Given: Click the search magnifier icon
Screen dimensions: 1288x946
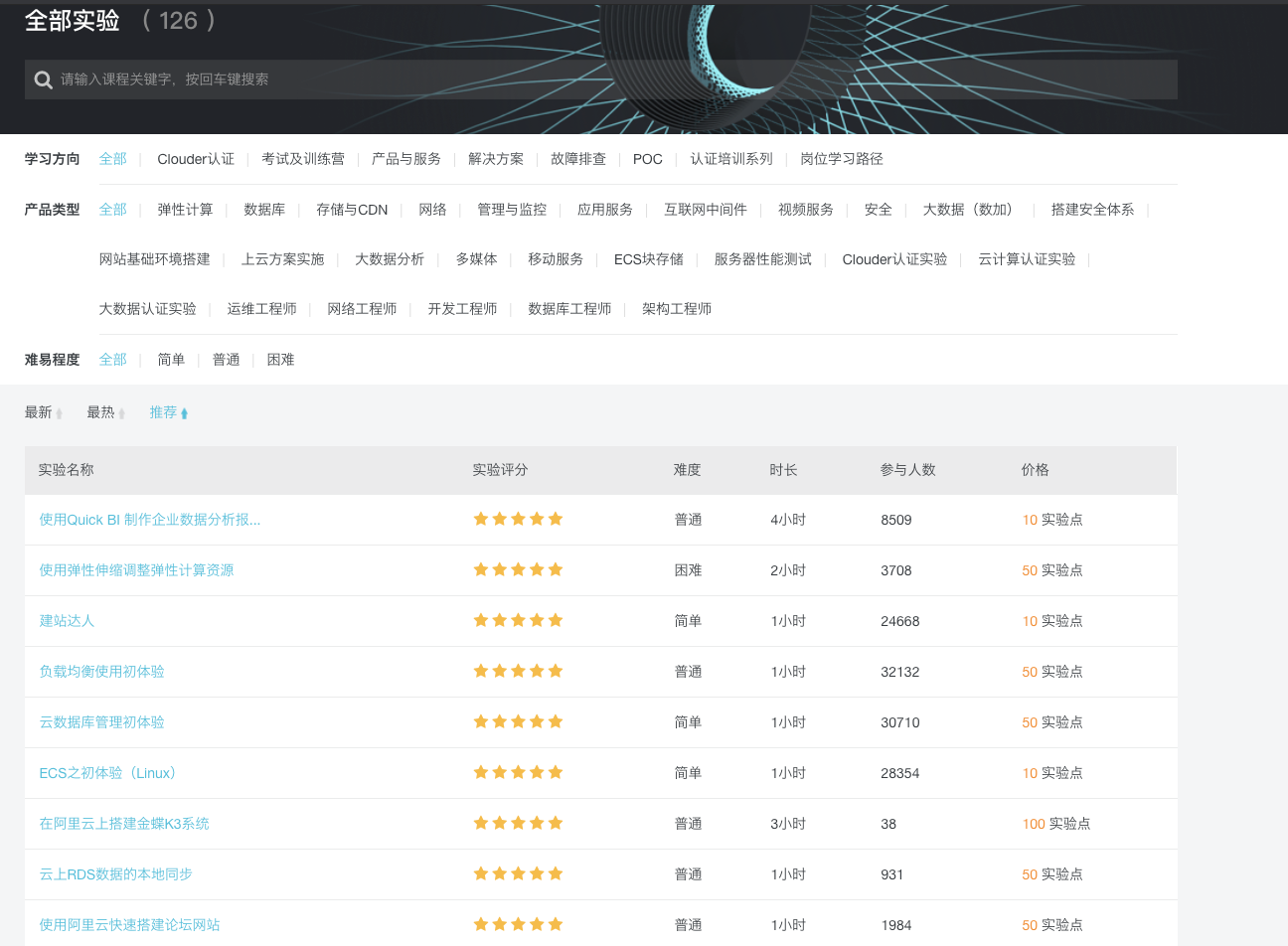Looking at the screenshot, I should [x=41, y=79].
